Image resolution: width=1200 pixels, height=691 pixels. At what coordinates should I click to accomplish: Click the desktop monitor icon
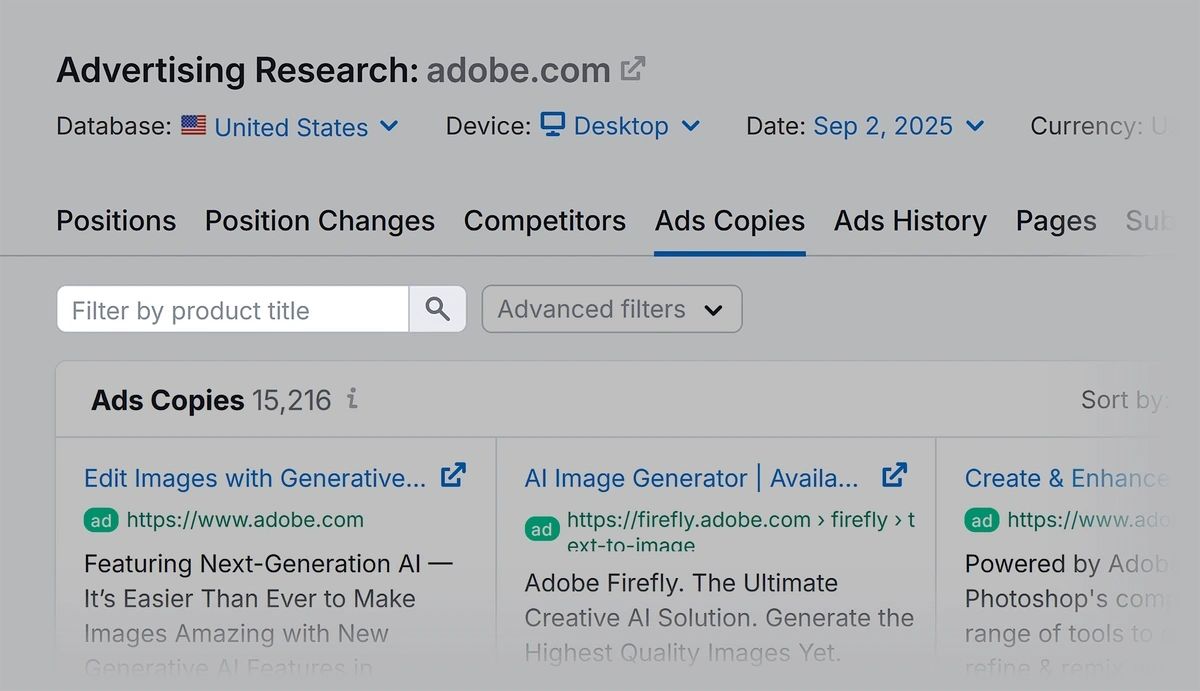(x=553, y=125)
